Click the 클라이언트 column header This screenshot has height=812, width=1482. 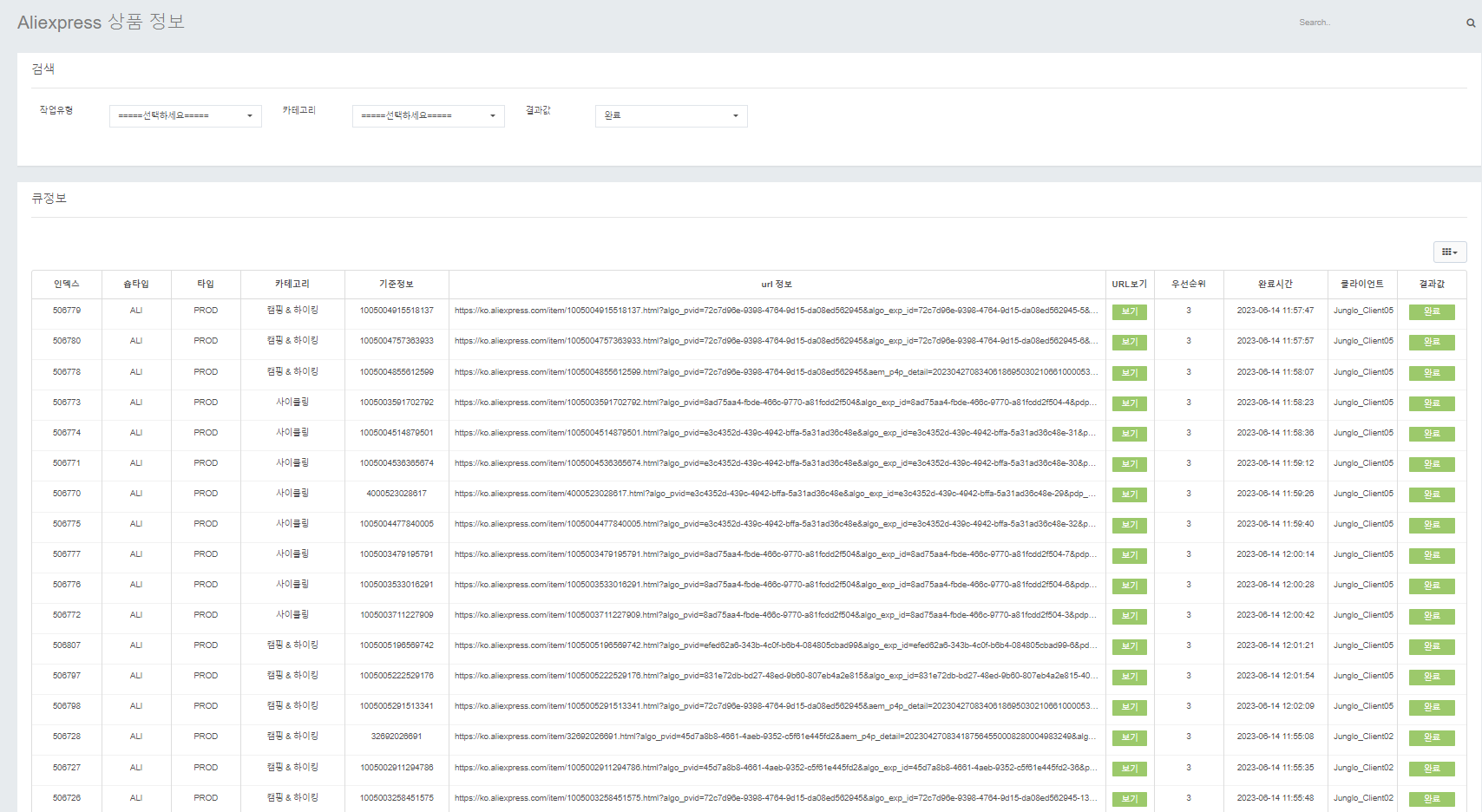[x=1361, y=284]
